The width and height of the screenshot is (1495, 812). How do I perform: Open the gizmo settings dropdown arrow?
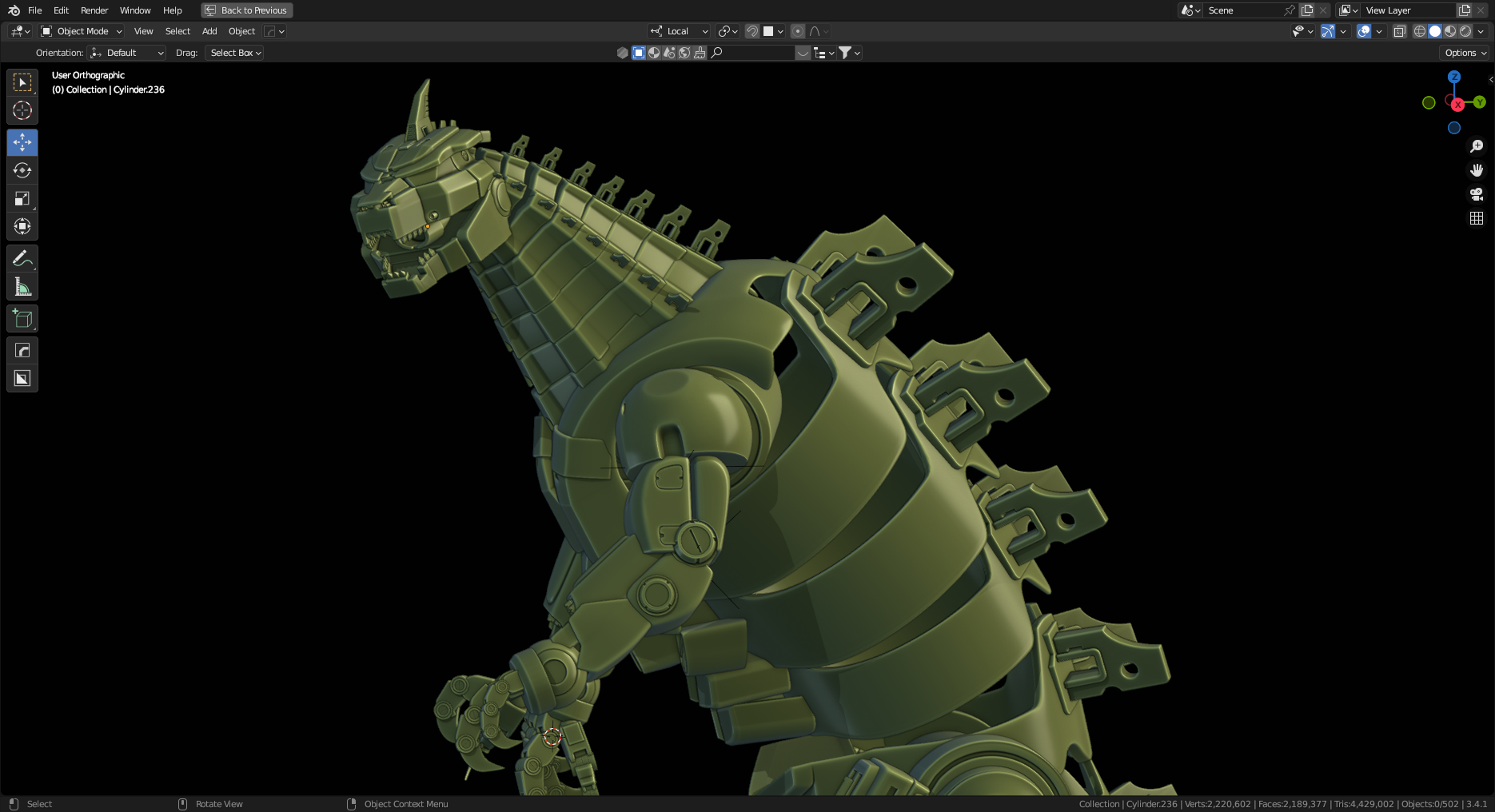pos(1343,31)
